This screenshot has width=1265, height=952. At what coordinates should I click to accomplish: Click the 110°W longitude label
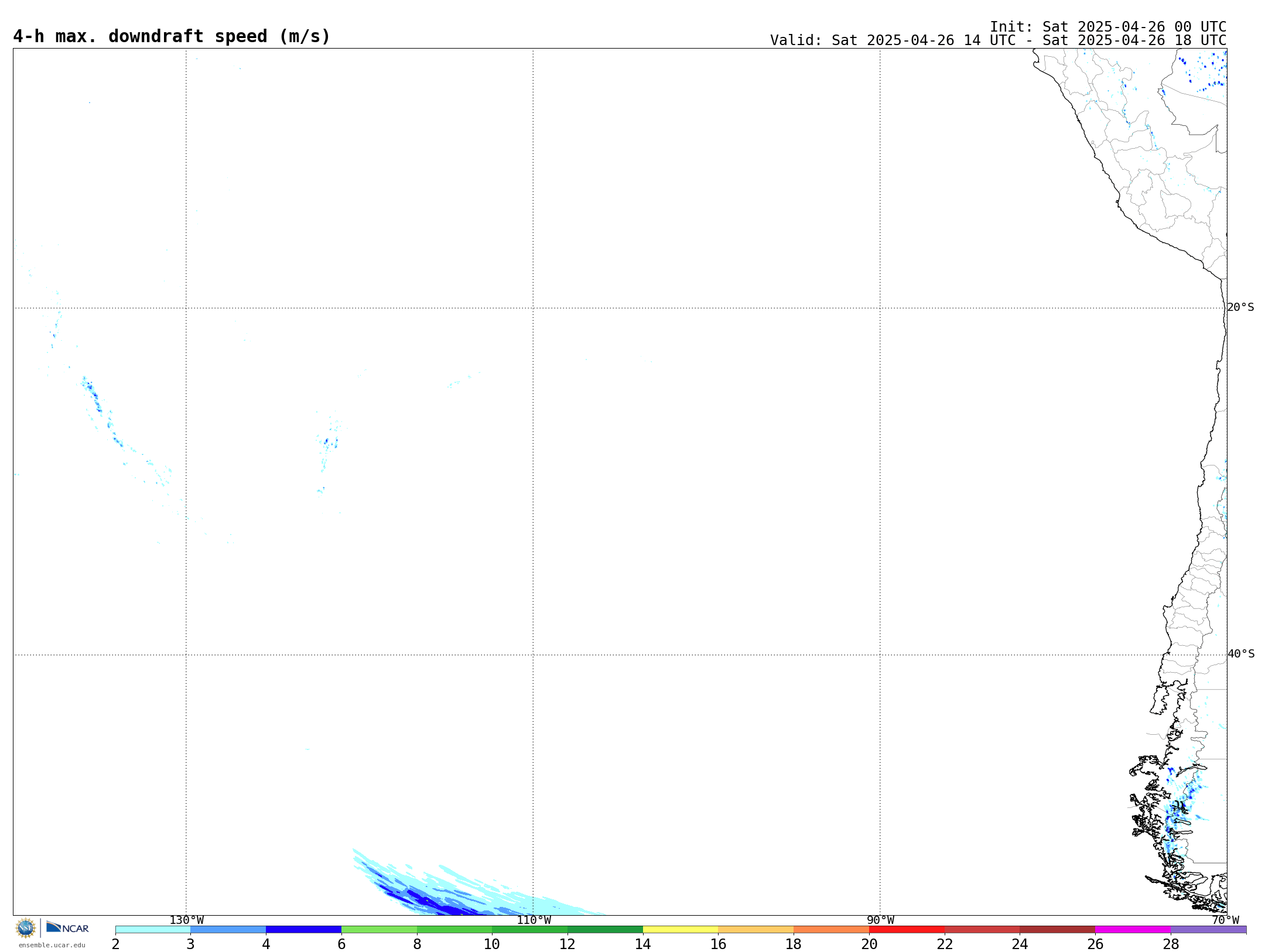[534, 920]
